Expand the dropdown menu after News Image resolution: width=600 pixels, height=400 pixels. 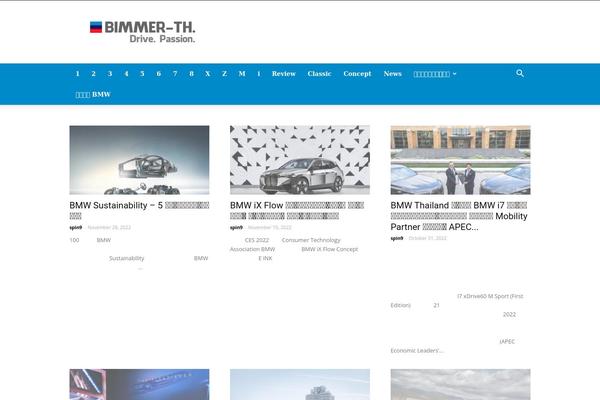(x=435, y=74)
